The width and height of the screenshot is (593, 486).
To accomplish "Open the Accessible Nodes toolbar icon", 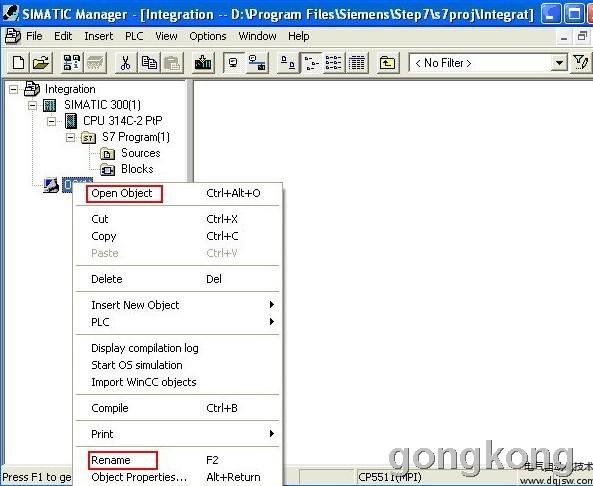I will coord(71,62).
